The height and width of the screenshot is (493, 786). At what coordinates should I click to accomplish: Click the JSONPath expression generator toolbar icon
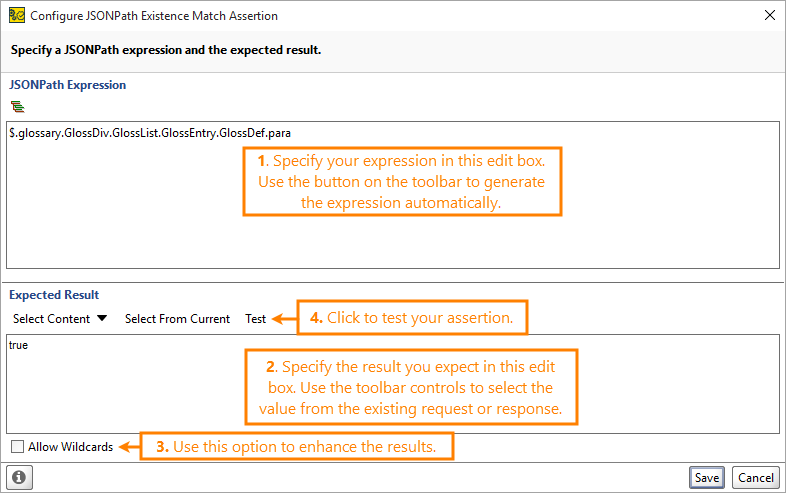tap(18, 107)
